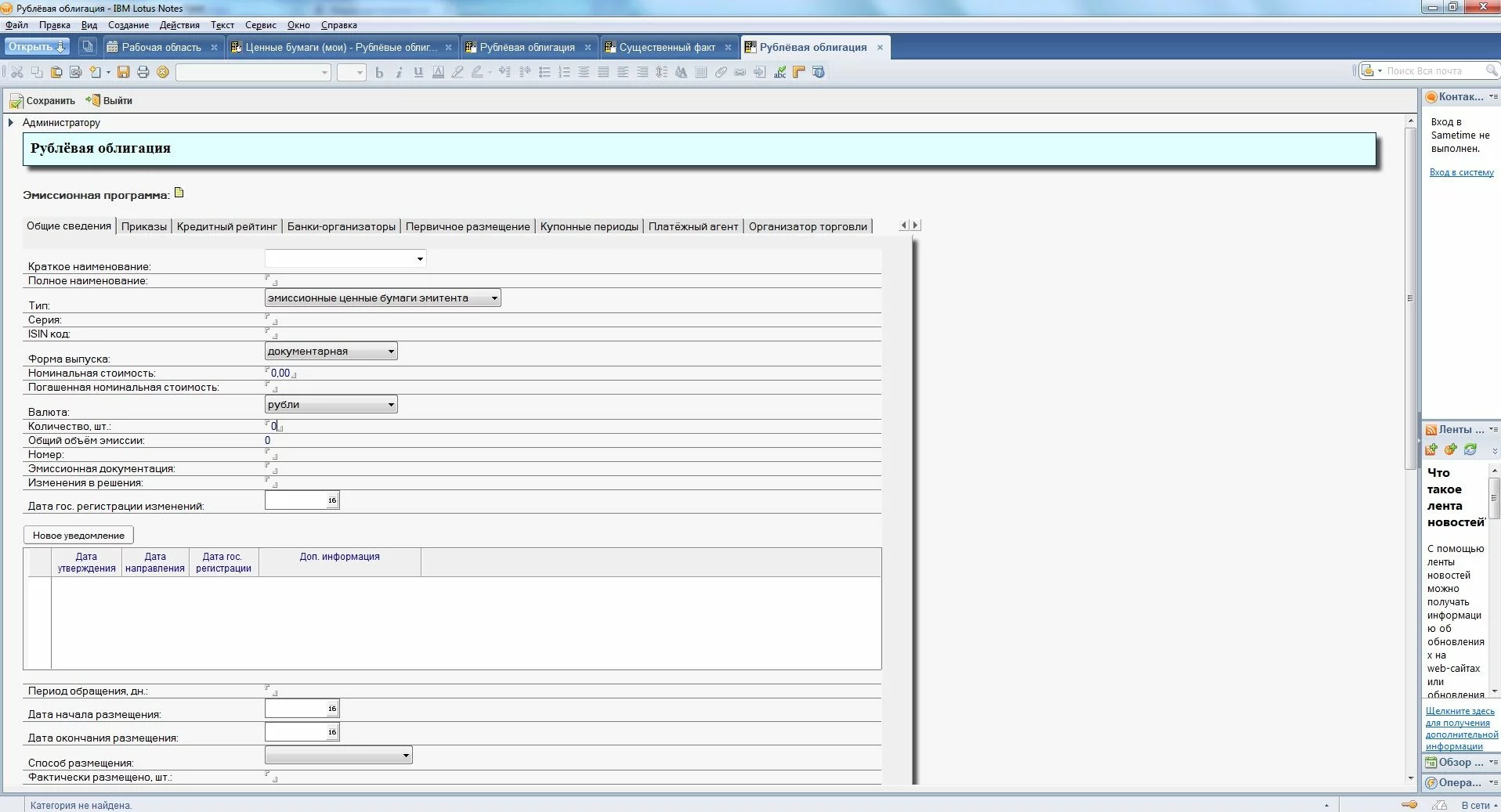
Task: Click the print icon in the toolbar
Action: (x=143, y=72)
